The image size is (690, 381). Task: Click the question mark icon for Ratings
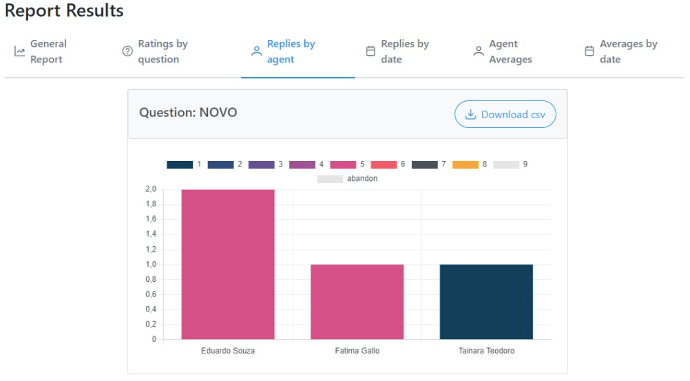point(127,51)
